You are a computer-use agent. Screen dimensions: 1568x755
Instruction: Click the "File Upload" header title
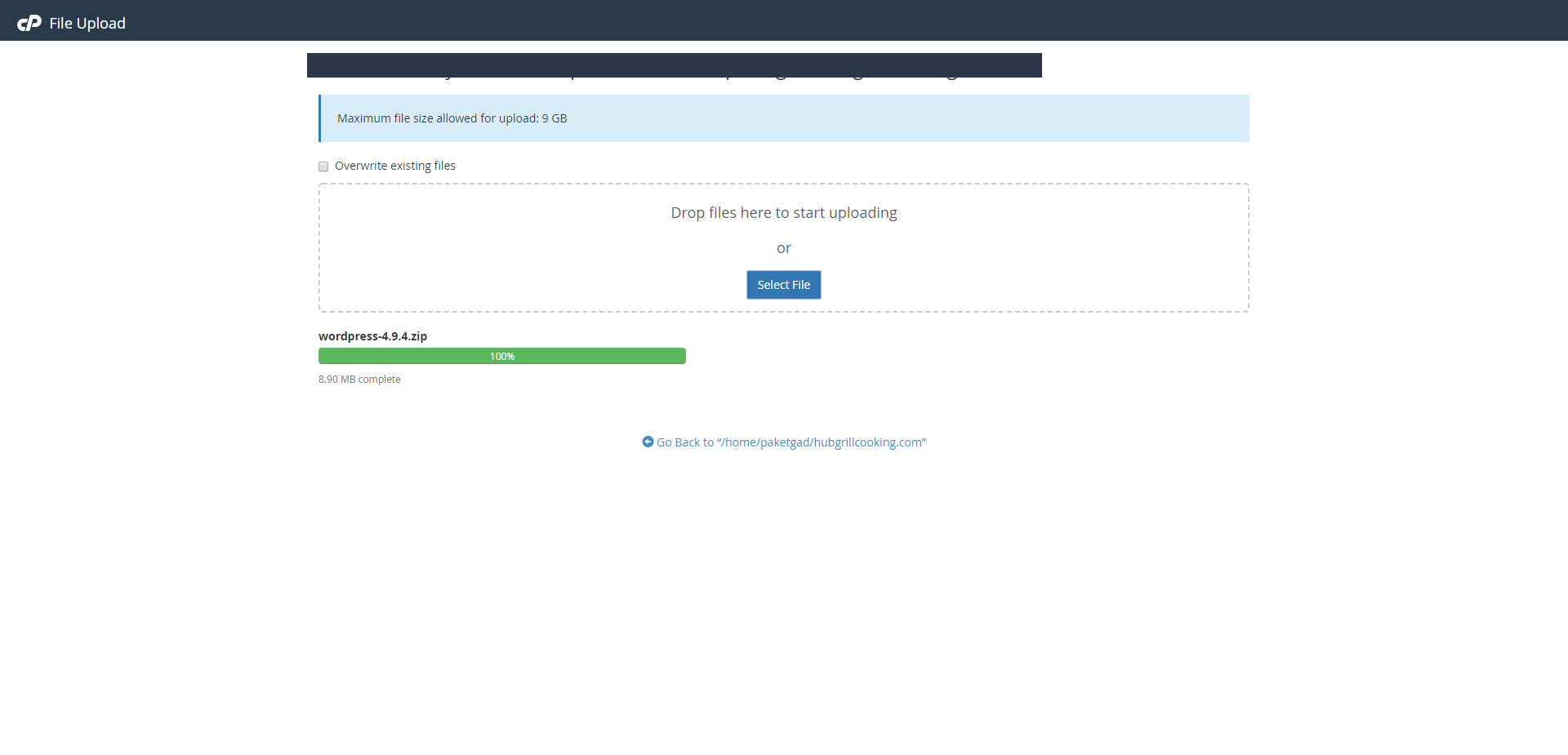tap(87, 24)
